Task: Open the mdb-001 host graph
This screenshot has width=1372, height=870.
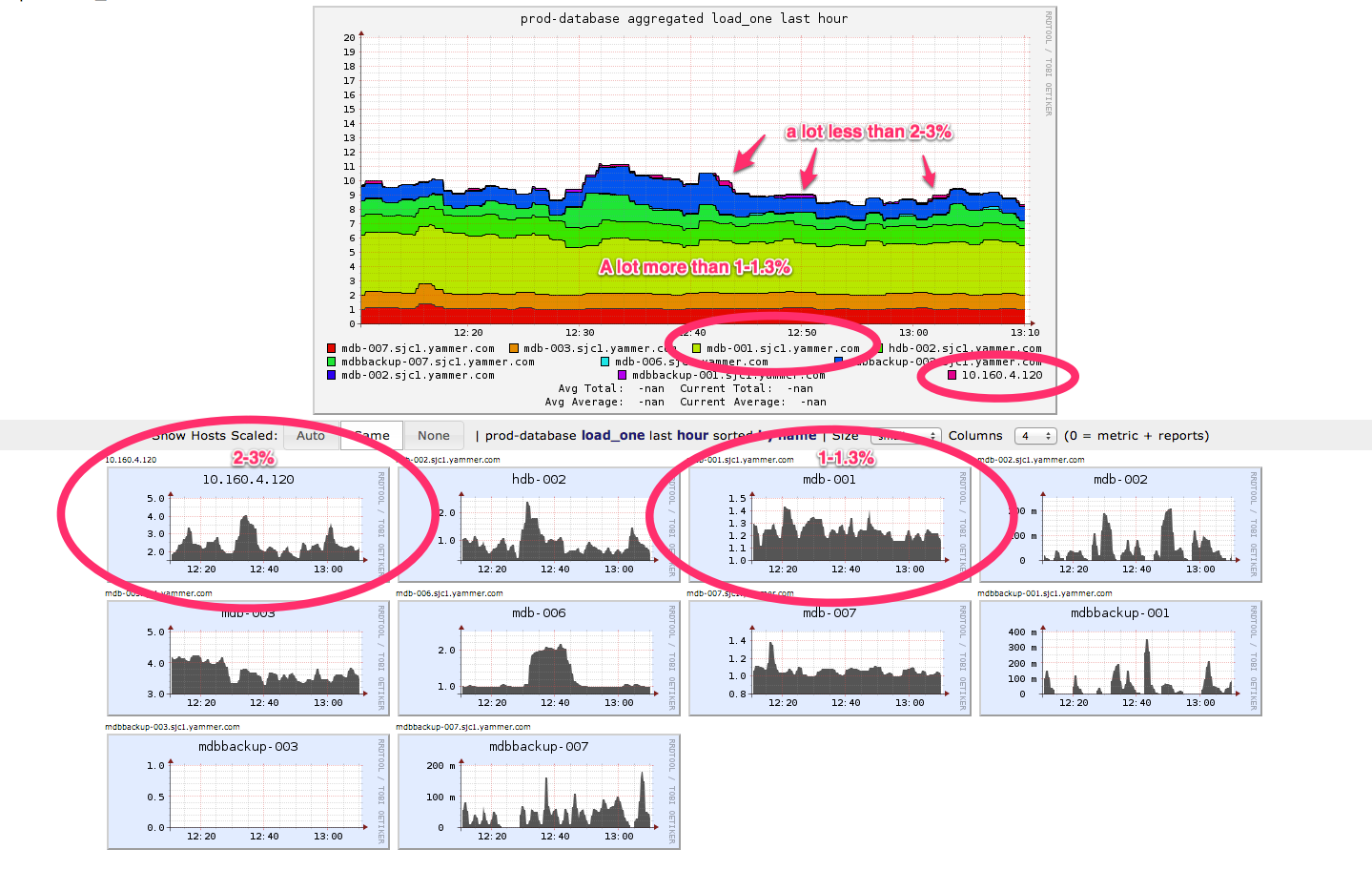Action: [x=829, y=525]
